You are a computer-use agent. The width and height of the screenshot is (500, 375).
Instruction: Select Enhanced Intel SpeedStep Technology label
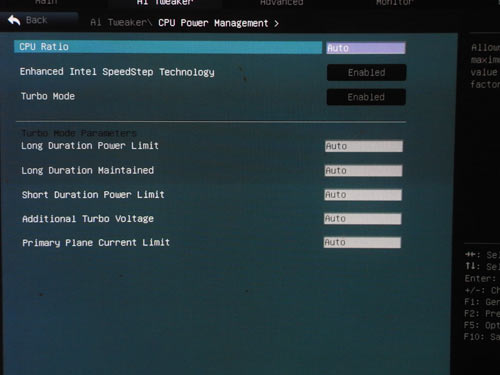pos(117,72)
